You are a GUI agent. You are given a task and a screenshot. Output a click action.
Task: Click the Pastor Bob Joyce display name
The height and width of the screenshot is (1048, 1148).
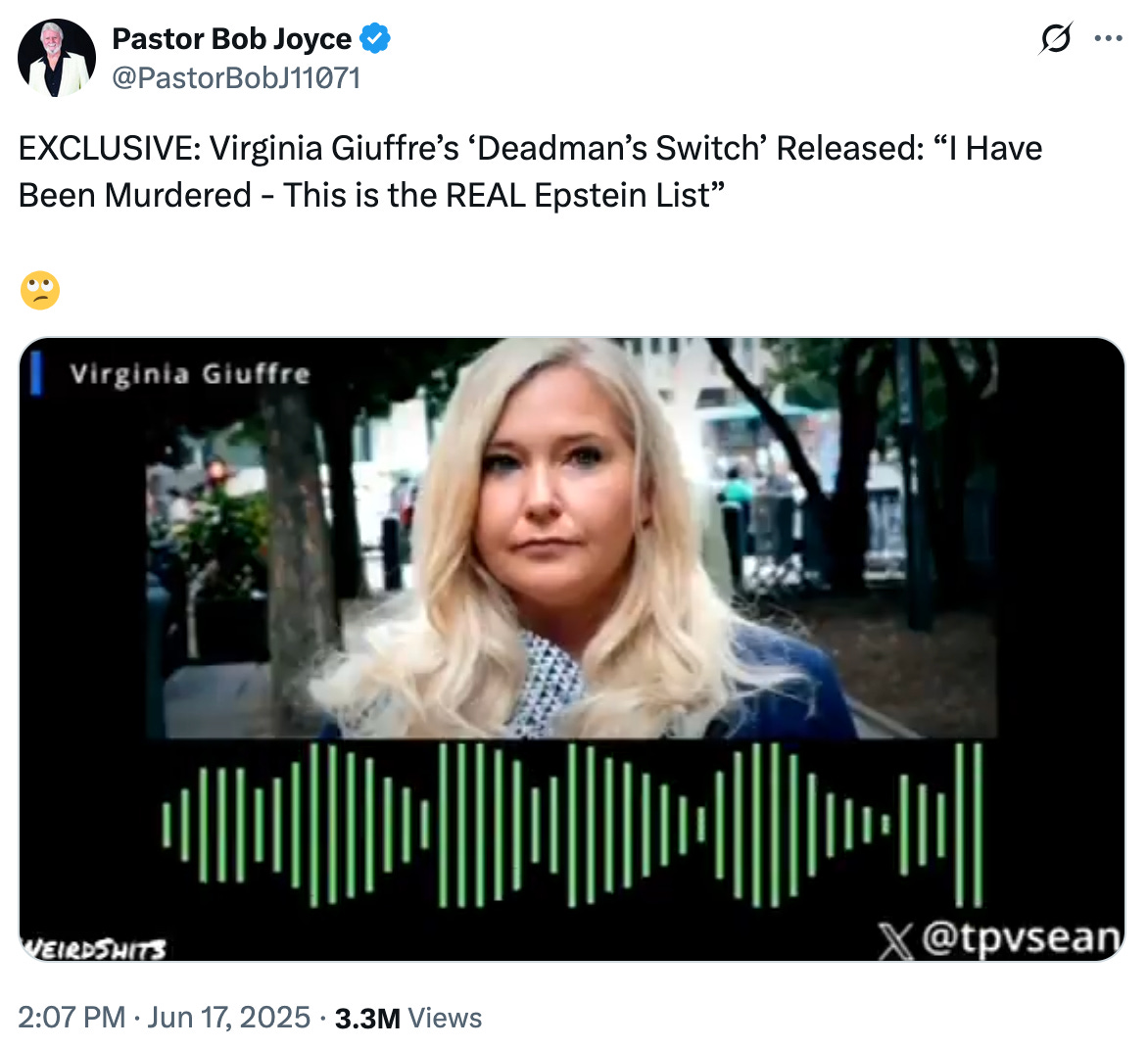pos(231,39)
